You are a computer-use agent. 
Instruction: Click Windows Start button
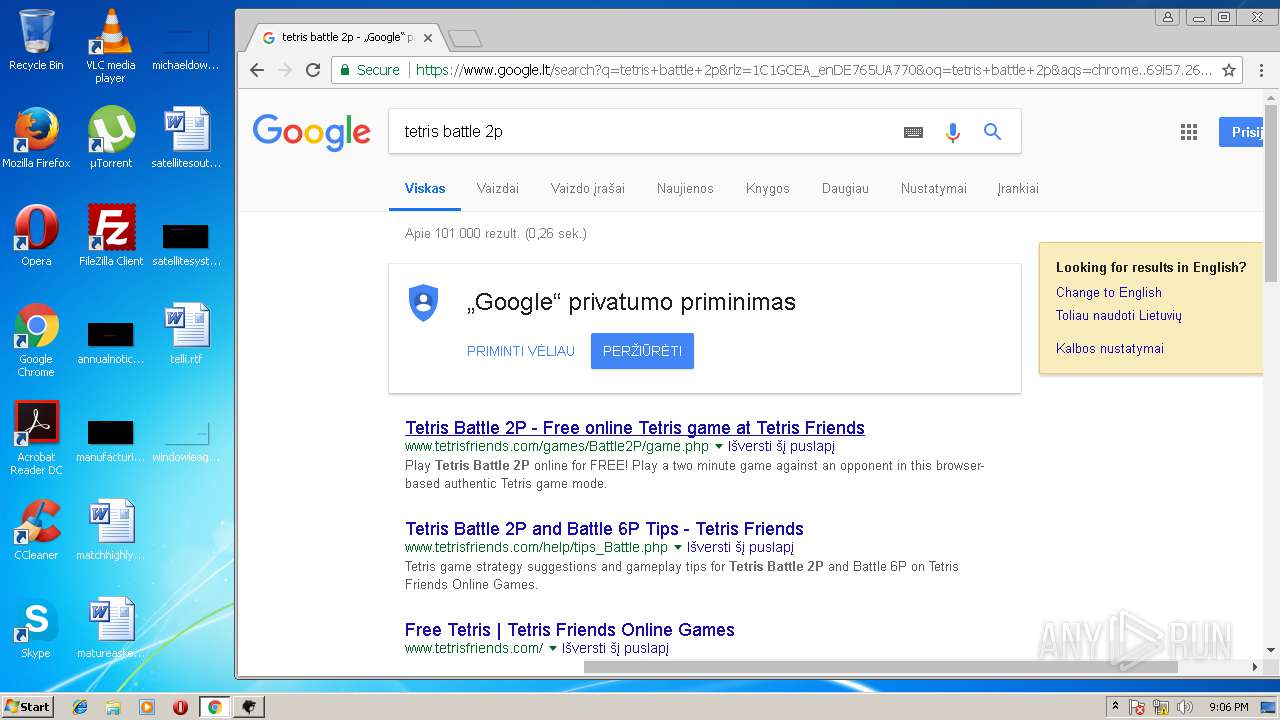click(x=28, y=707)
